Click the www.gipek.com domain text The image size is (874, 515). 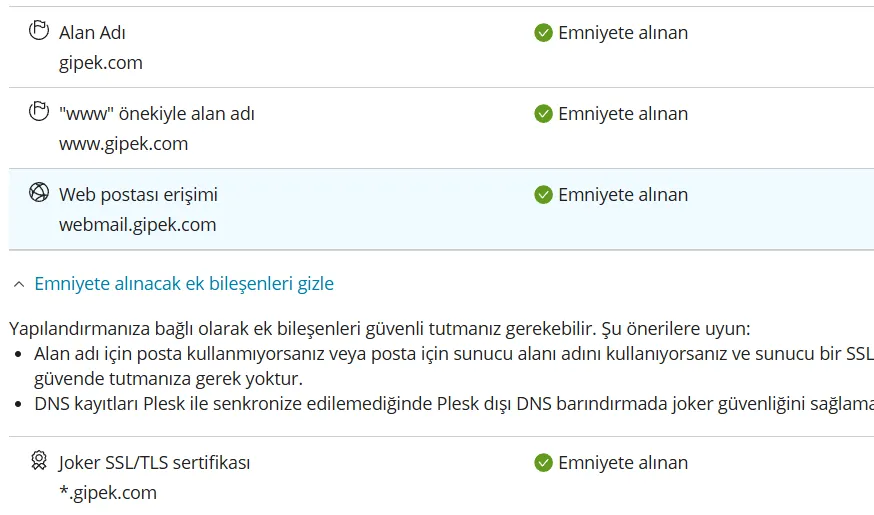click(x=123, y=144)
